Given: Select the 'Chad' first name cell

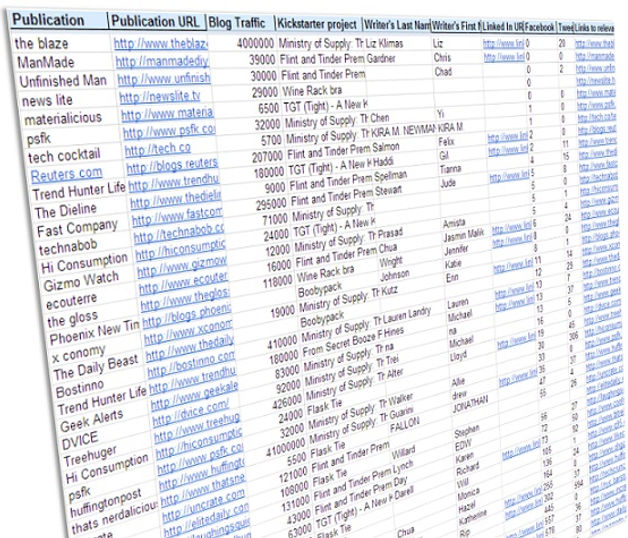Looking at the screenshot, I should click(443, 72).
